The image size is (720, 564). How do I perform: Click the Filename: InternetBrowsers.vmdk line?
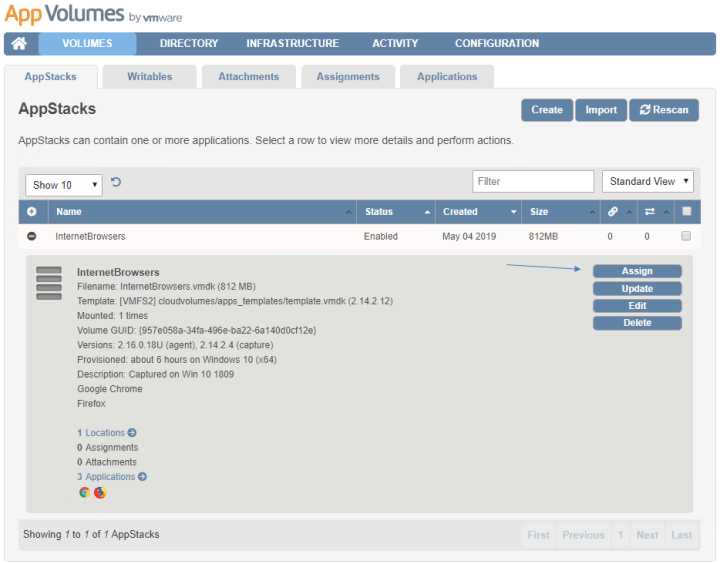click(166, 287)
